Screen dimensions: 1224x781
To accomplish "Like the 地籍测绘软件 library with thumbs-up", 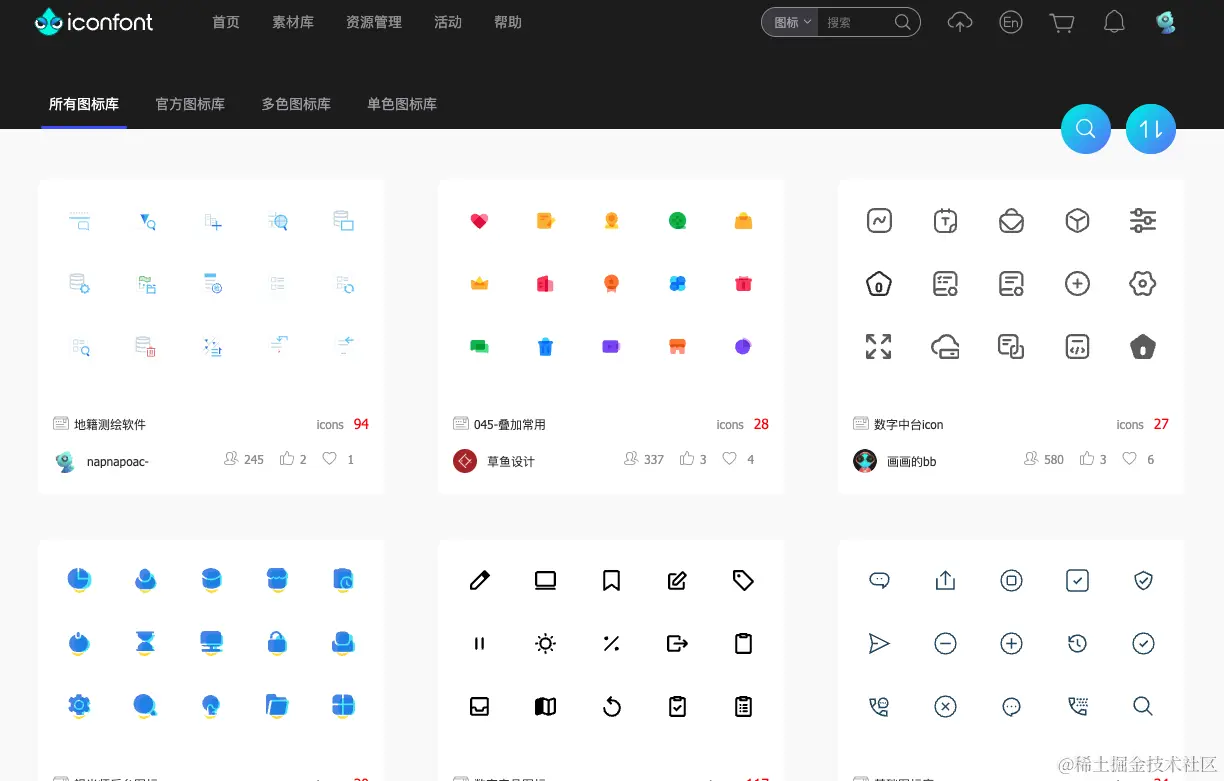I will click(x=287, y=459).
